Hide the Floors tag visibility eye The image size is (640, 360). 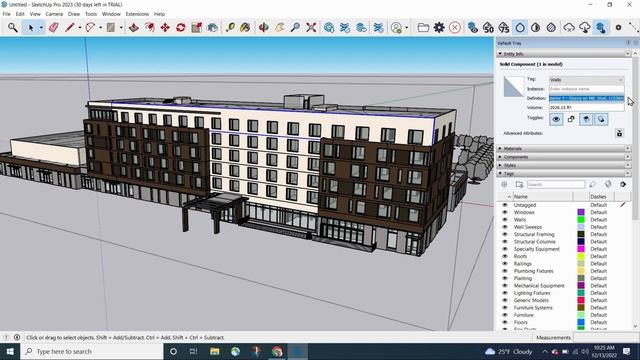tap(505, 322)
